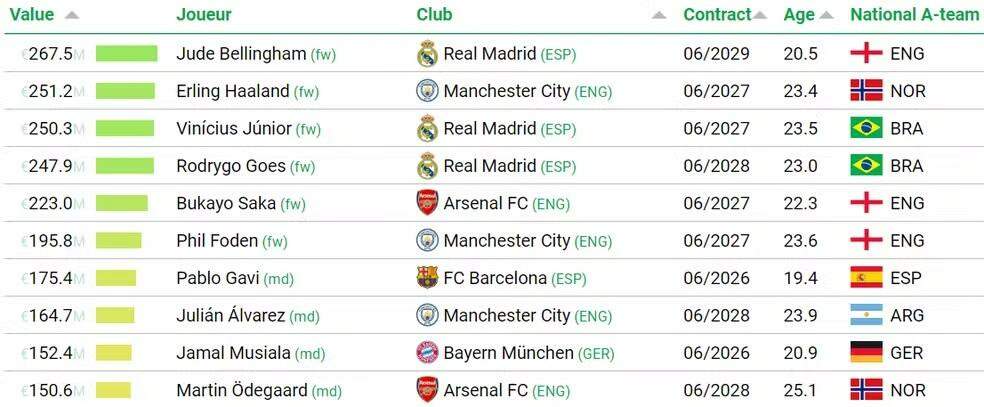984x407 pixels.
Task: Sort table by Value column arrow
Action: [71, 16]
